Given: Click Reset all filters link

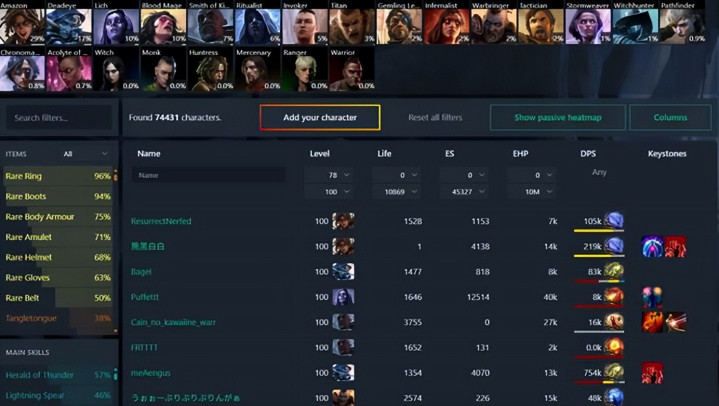Looking at the screenshot, I should point(435,117).
